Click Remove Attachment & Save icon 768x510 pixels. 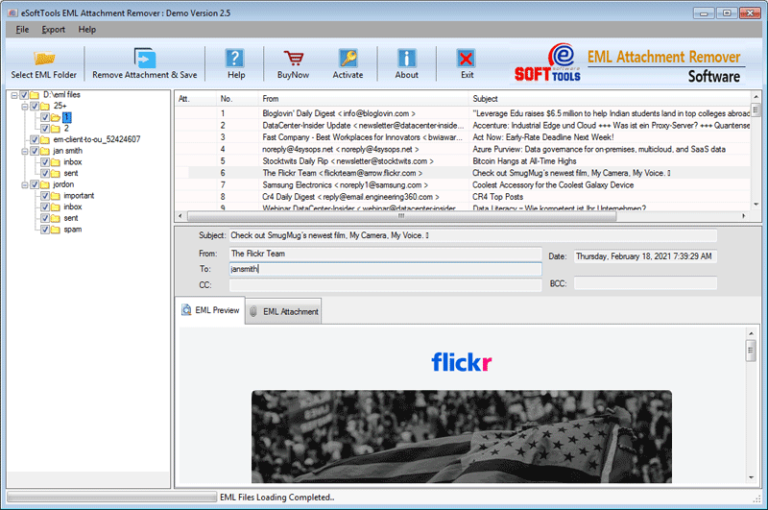pos(145,58)
